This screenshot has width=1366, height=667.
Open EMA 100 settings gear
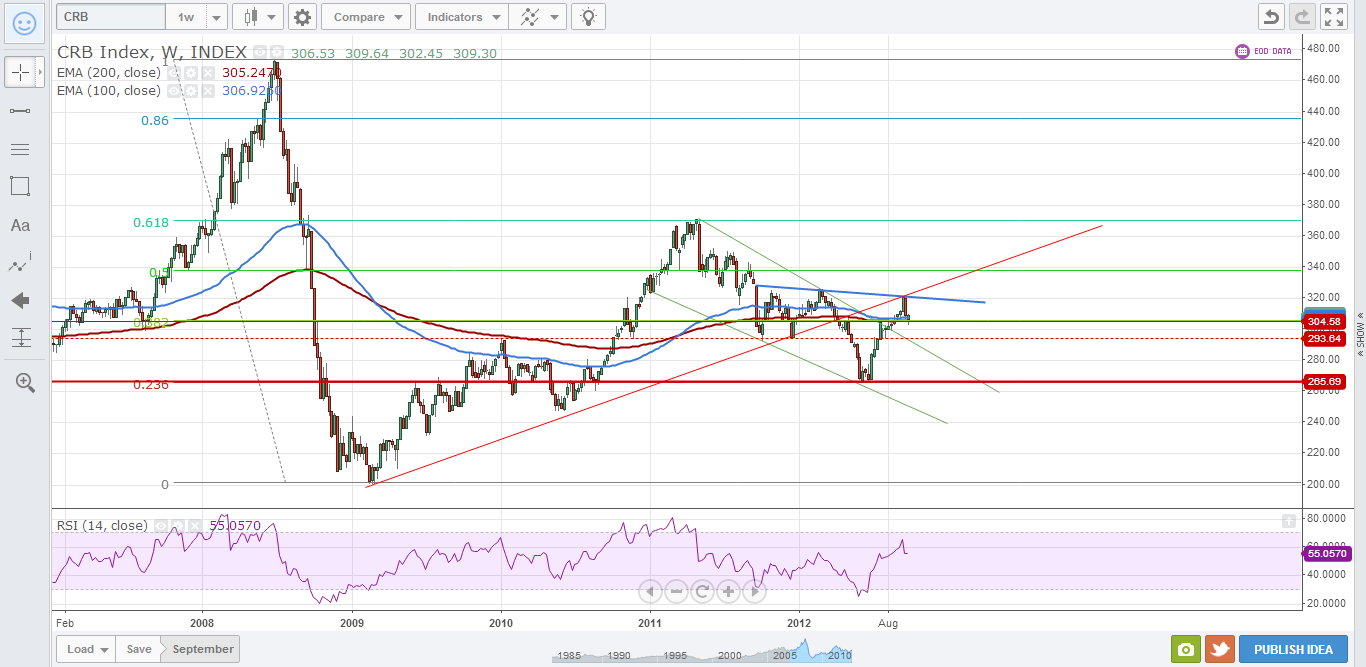(x=191, y=91)
